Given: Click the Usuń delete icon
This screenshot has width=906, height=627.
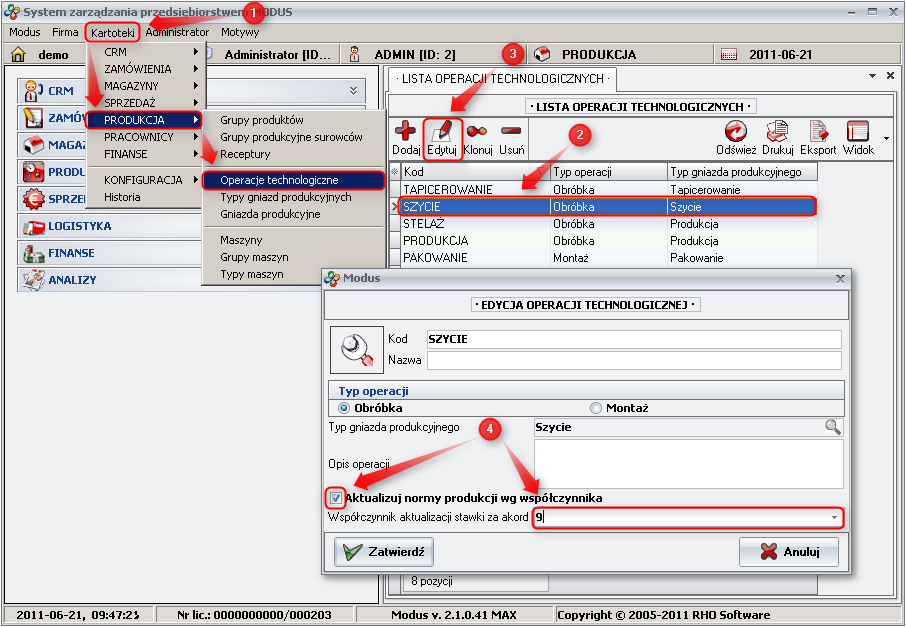Looking at the screenshot, I should [x=511, y=131].
